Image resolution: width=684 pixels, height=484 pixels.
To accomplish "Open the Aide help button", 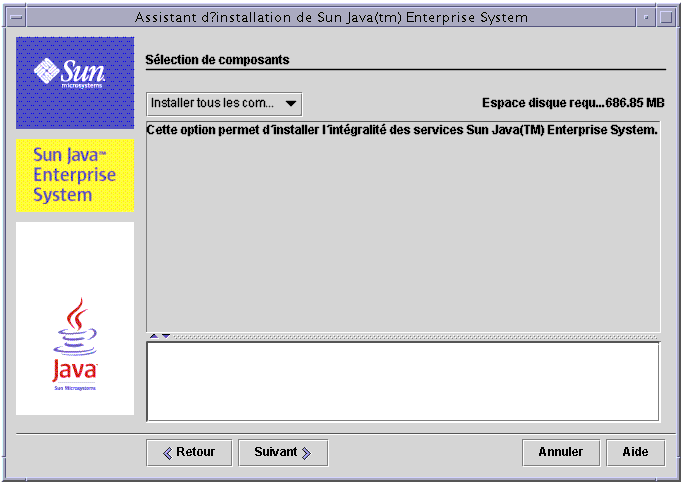I will coord(636,453).
